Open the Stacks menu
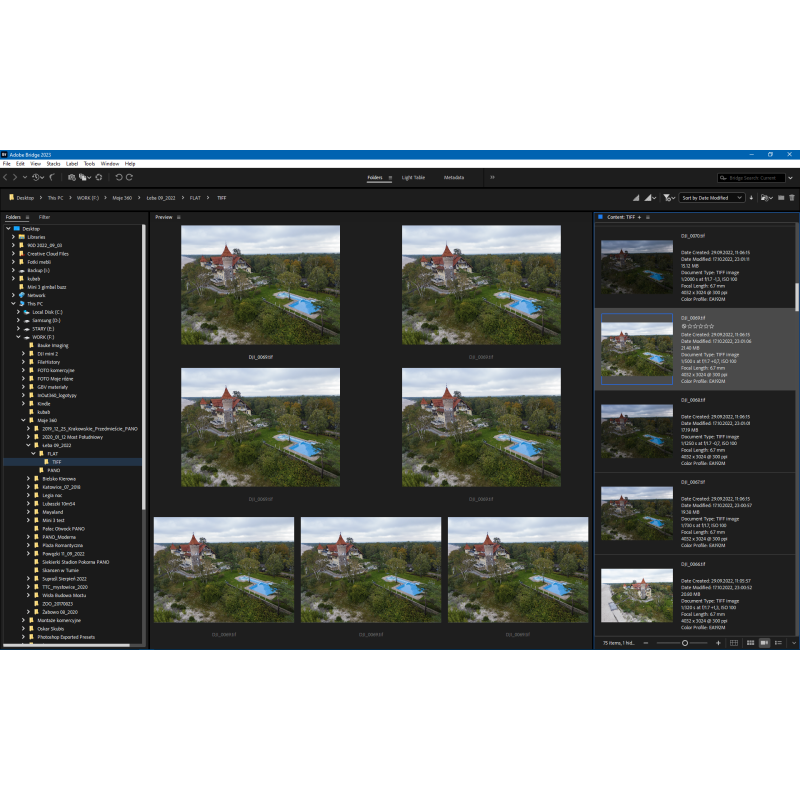 53,163
